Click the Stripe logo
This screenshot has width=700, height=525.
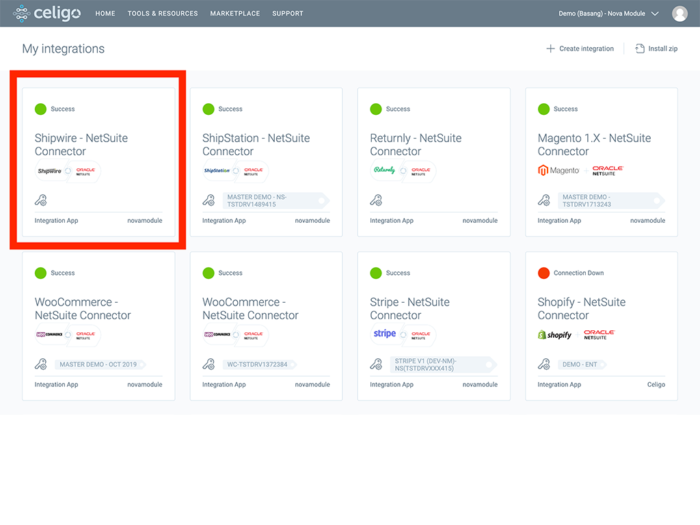384,333
